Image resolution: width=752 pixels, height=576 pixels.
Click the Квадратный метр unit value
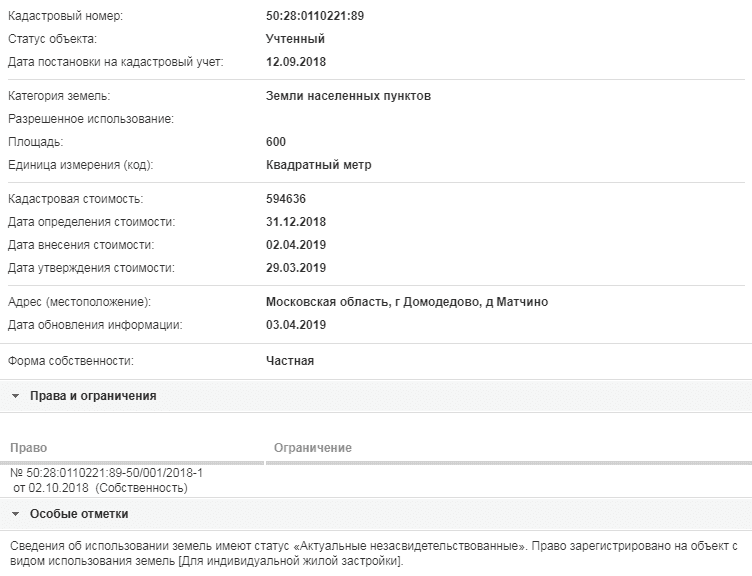(319, 165)
